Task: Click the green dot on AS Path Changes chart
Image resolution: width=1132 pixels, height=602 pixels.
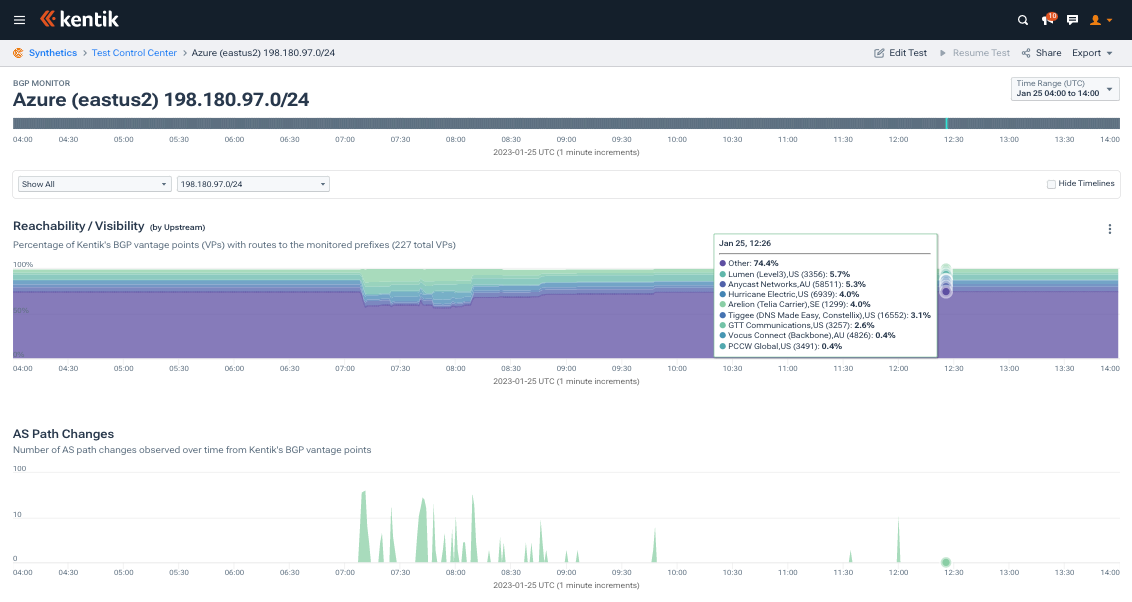Action: pyautogui.click(x=946, y=562)
